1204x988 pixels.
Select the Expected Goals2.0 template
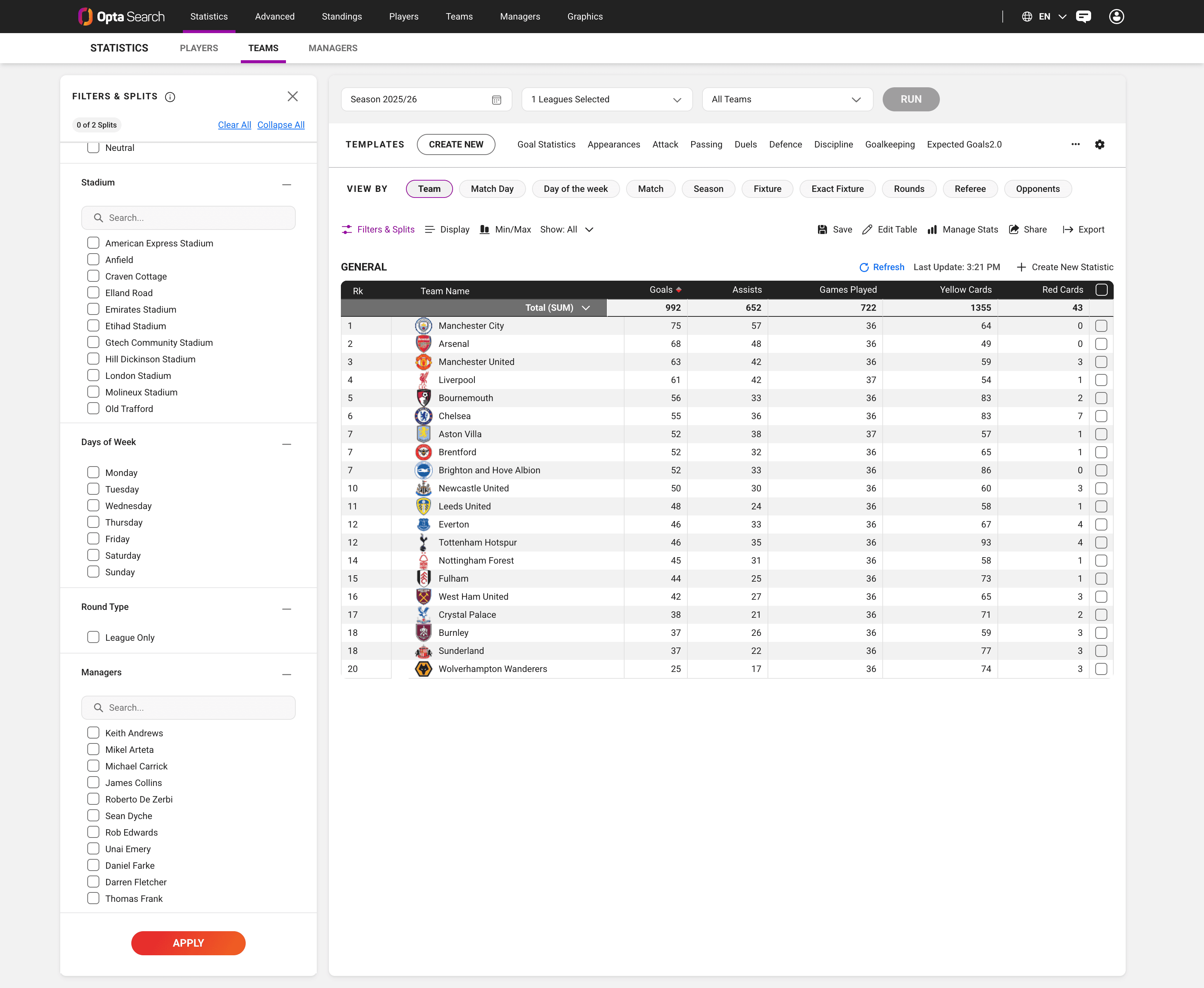click(964, 144)
